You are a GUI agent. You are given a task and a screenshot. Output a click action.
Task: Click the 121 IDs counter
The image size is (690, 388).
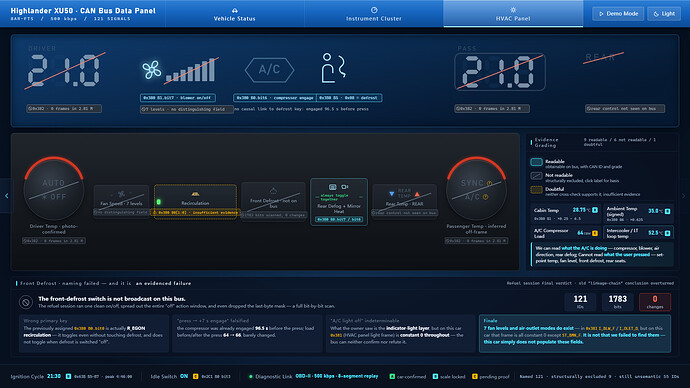click(580, 301)
